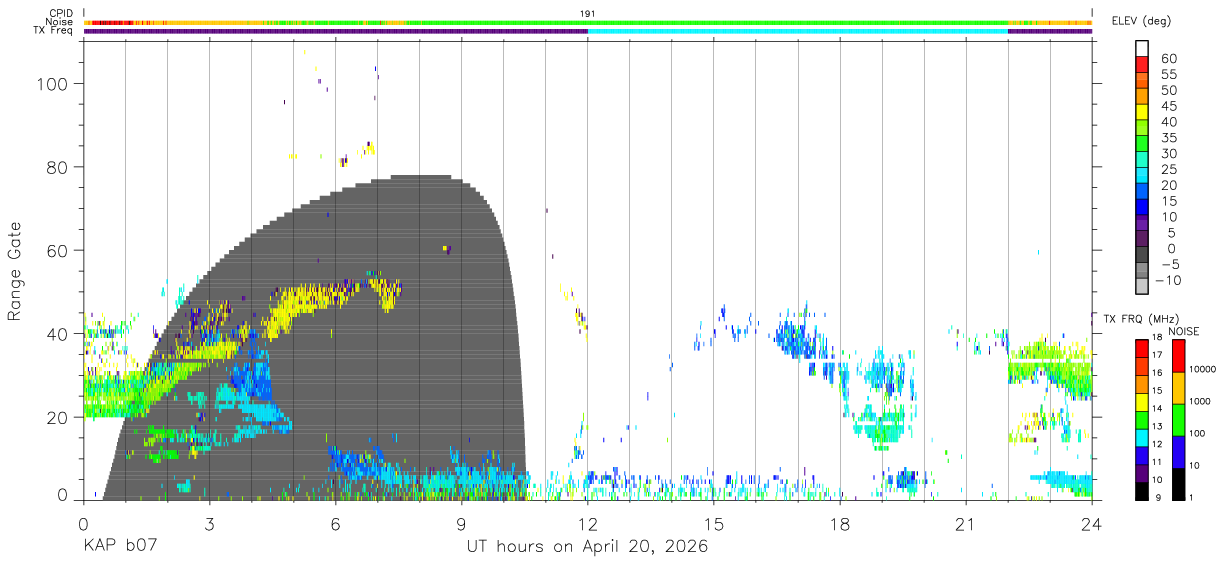Click the '18' UT hour axis tick

click(x=839, y=524)
